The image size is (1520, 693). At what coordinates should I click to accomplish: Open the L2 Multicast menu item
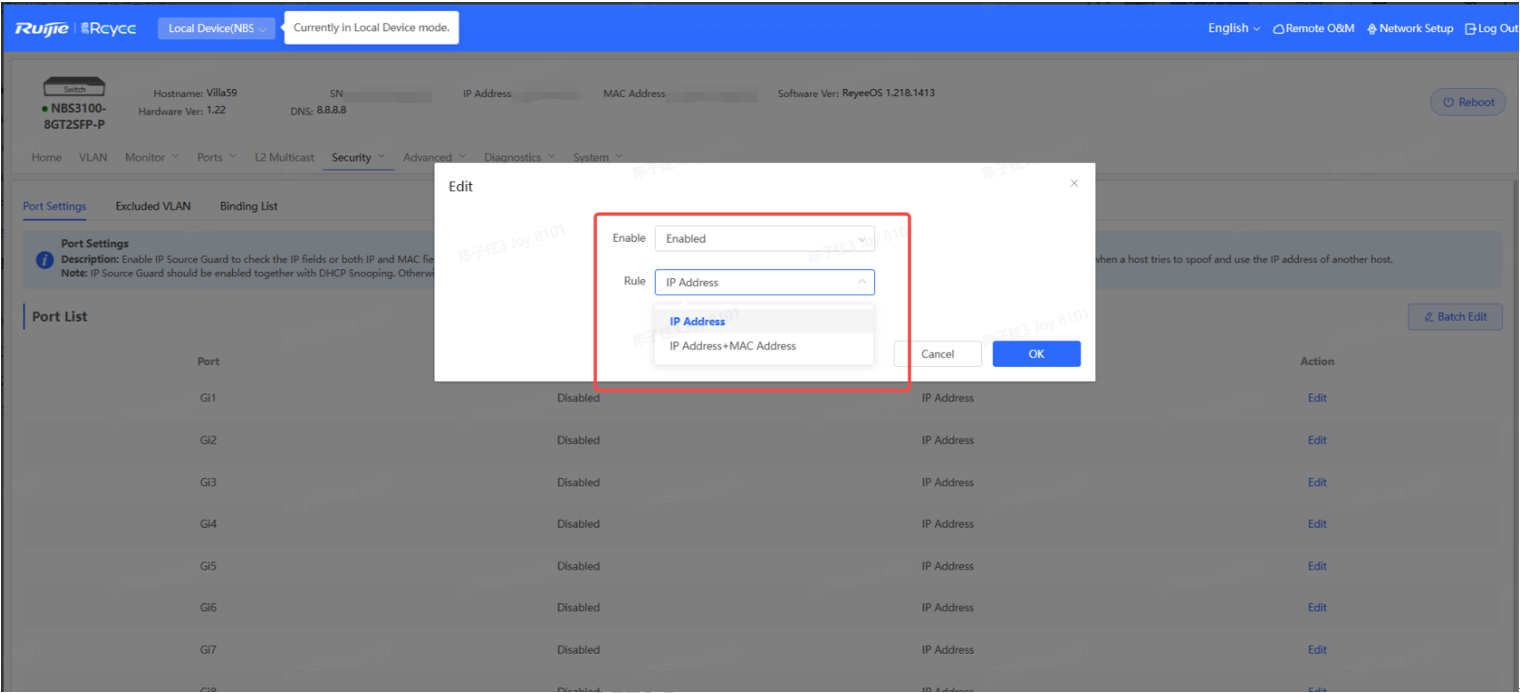coord(284,157)
